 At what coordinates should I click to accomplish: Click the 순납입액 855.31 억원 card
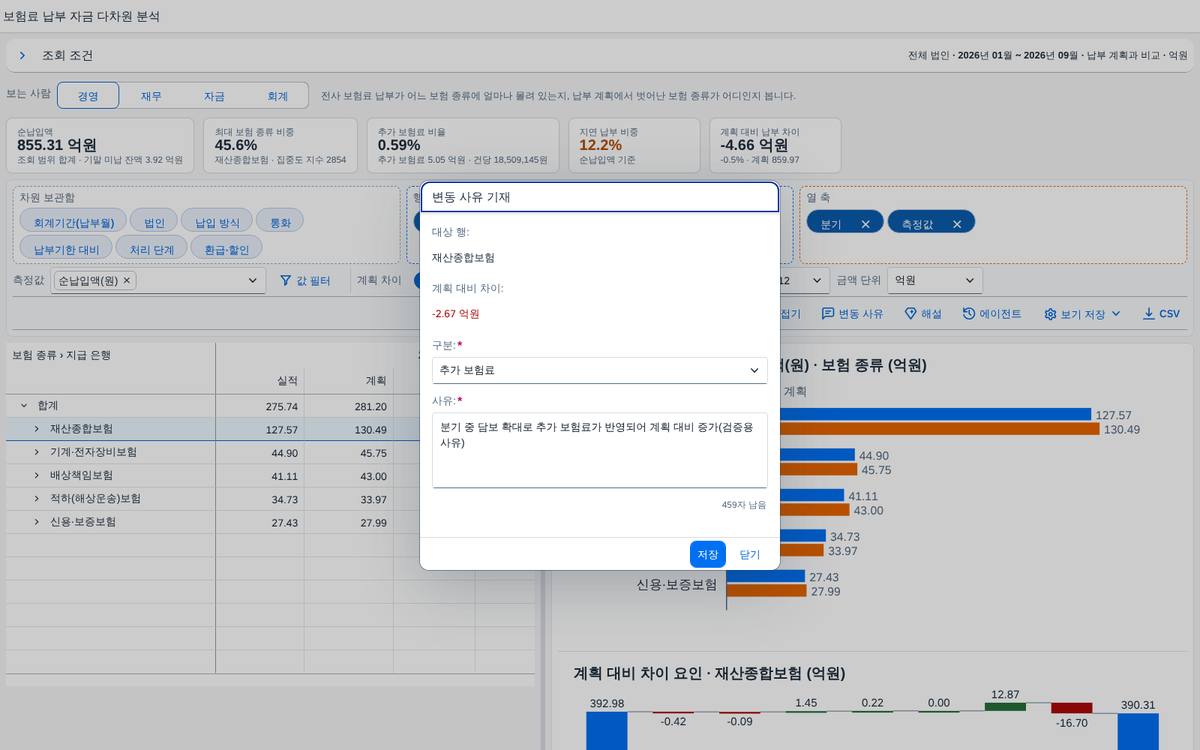point(100,146)
